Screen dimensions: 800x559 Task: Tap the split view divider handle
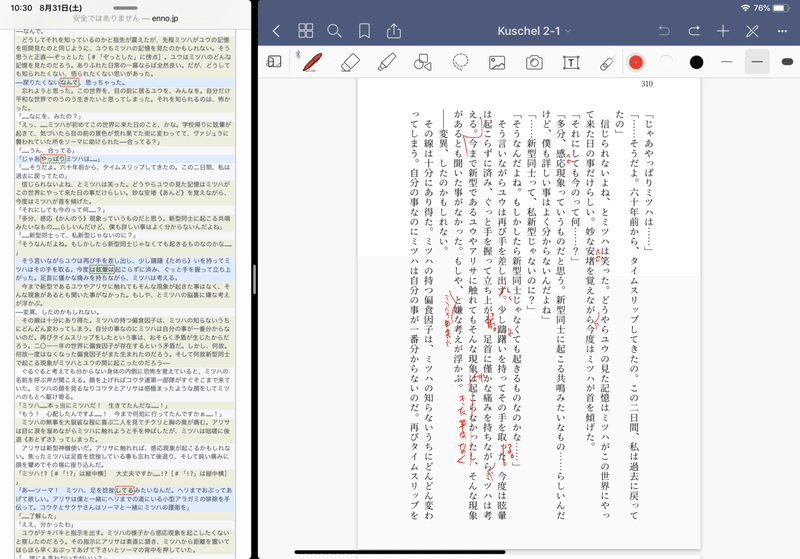pos(254,280)
